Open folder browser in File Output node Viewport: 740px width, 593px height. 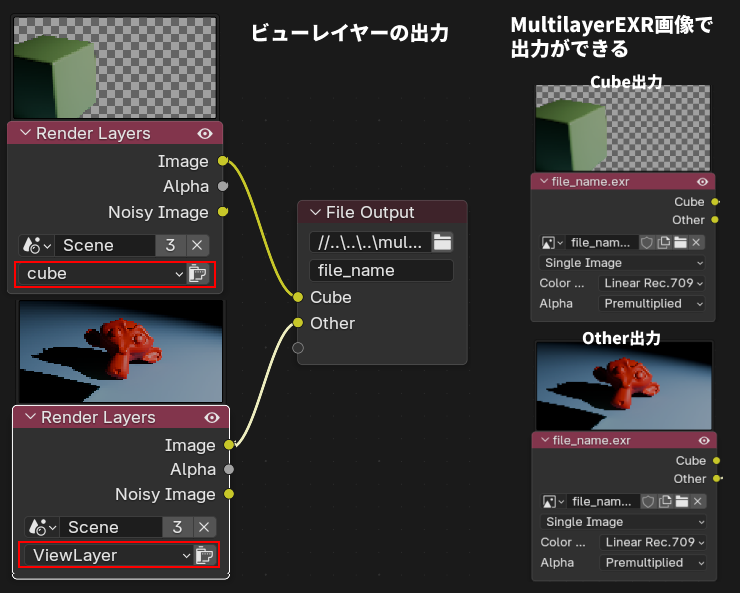point(442,242)
